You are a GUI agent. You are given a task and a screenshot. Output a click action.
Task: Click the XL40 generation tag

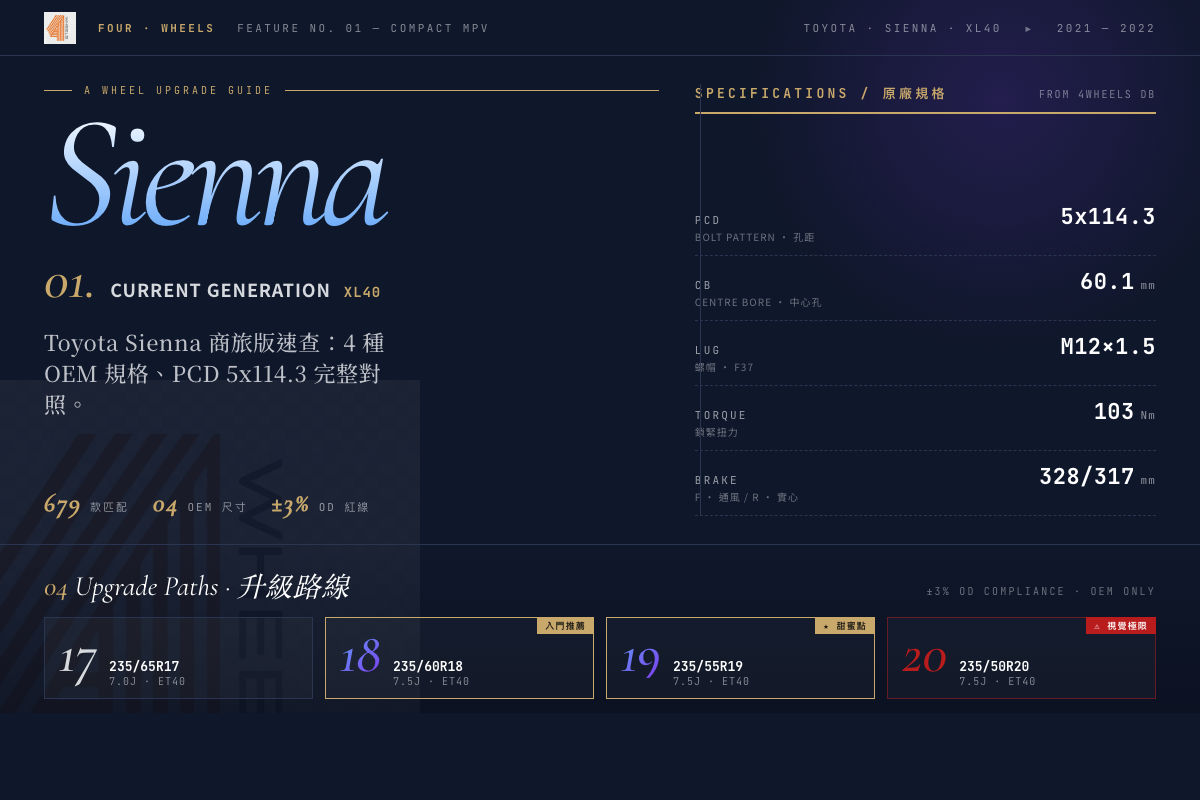[x=362, y=292]
